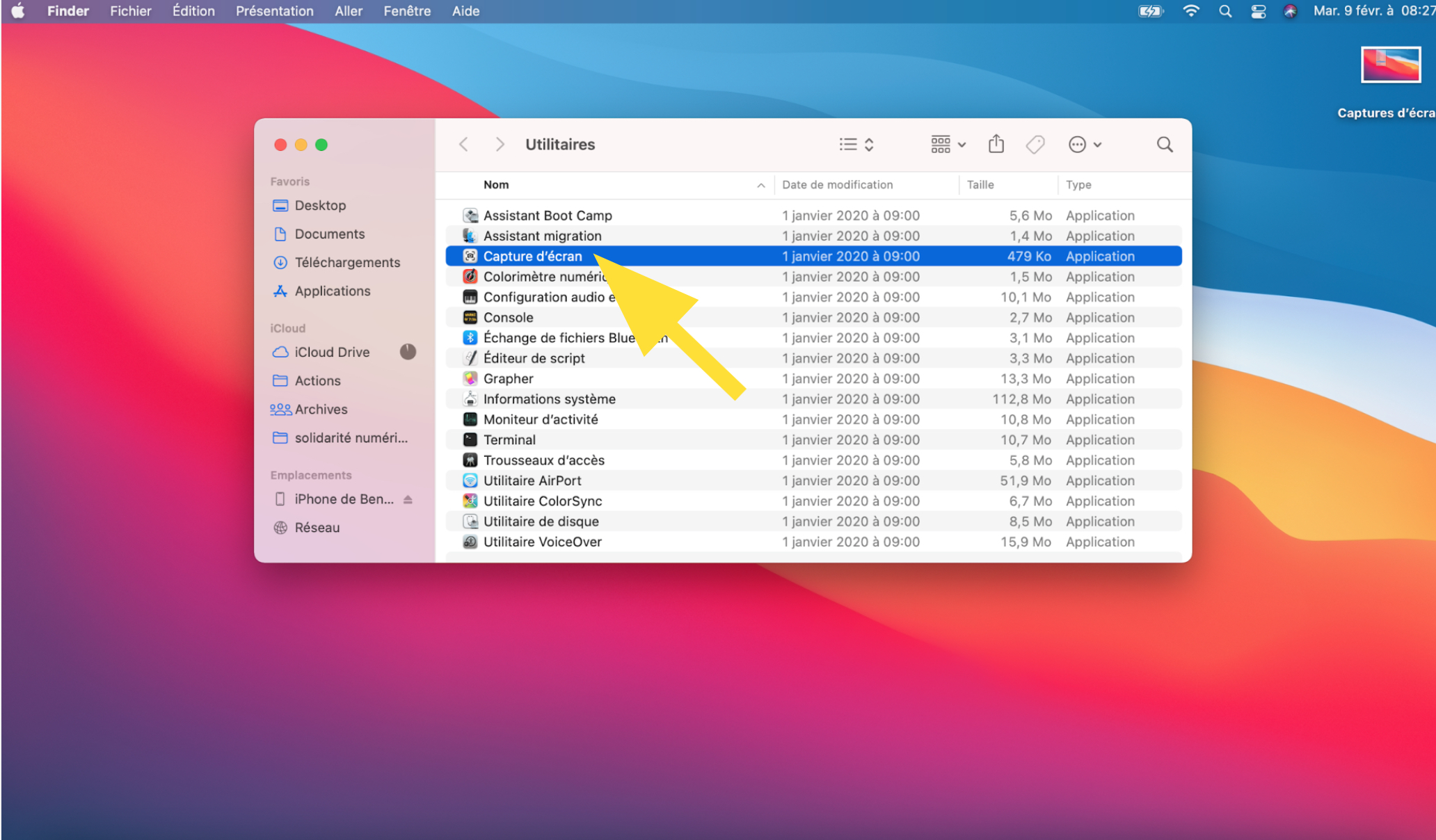This screenshot has width=1436, height=840.
Task: Open iCloud Drive in the sidebar
Action: coord(321,352)
